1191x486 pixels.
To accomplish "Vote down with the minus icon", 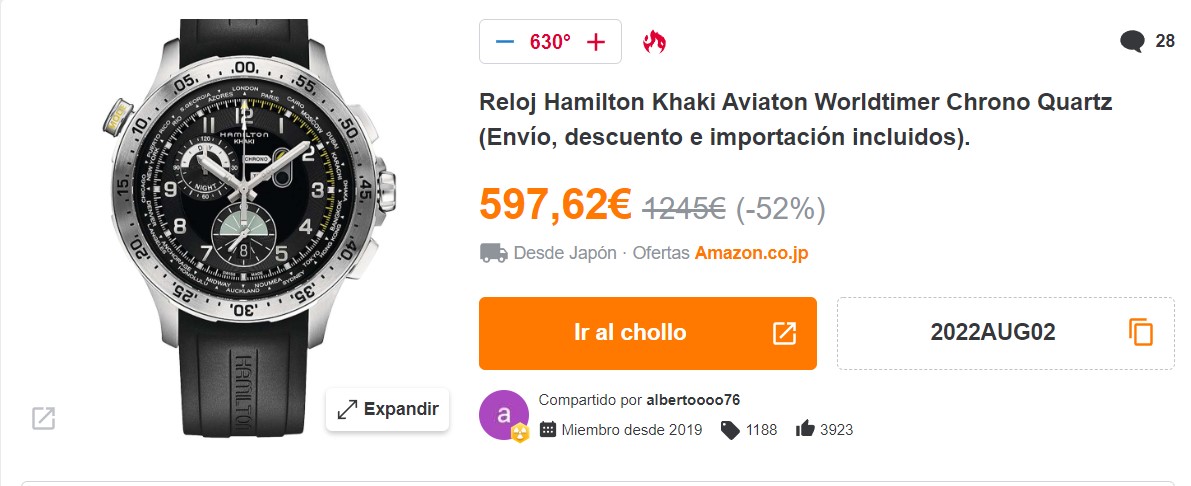I will pyautogui.click(x=504, y=42).
